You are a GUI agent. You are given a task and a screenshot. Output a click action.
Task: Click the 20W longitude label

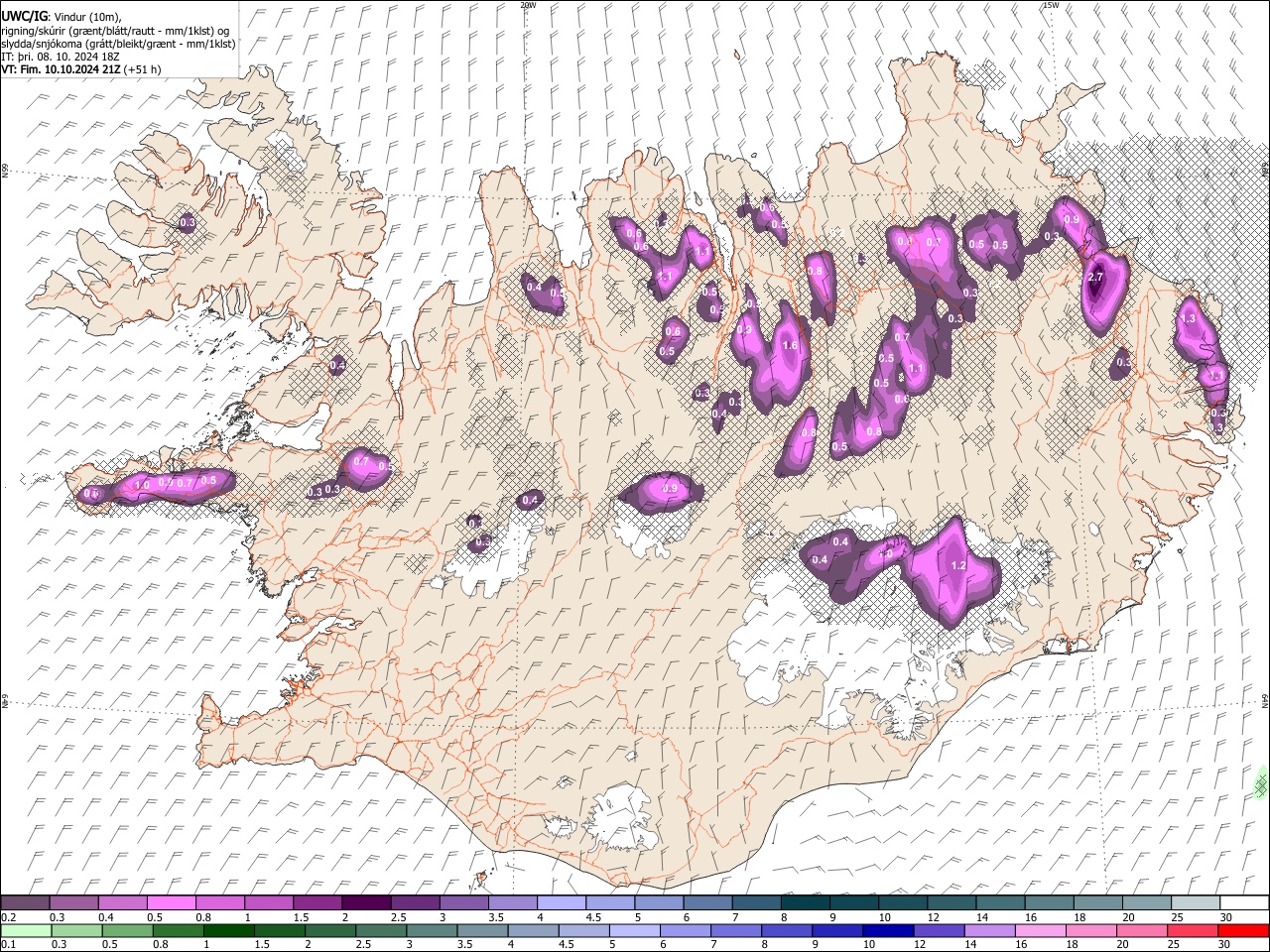[x=528, y=5]
